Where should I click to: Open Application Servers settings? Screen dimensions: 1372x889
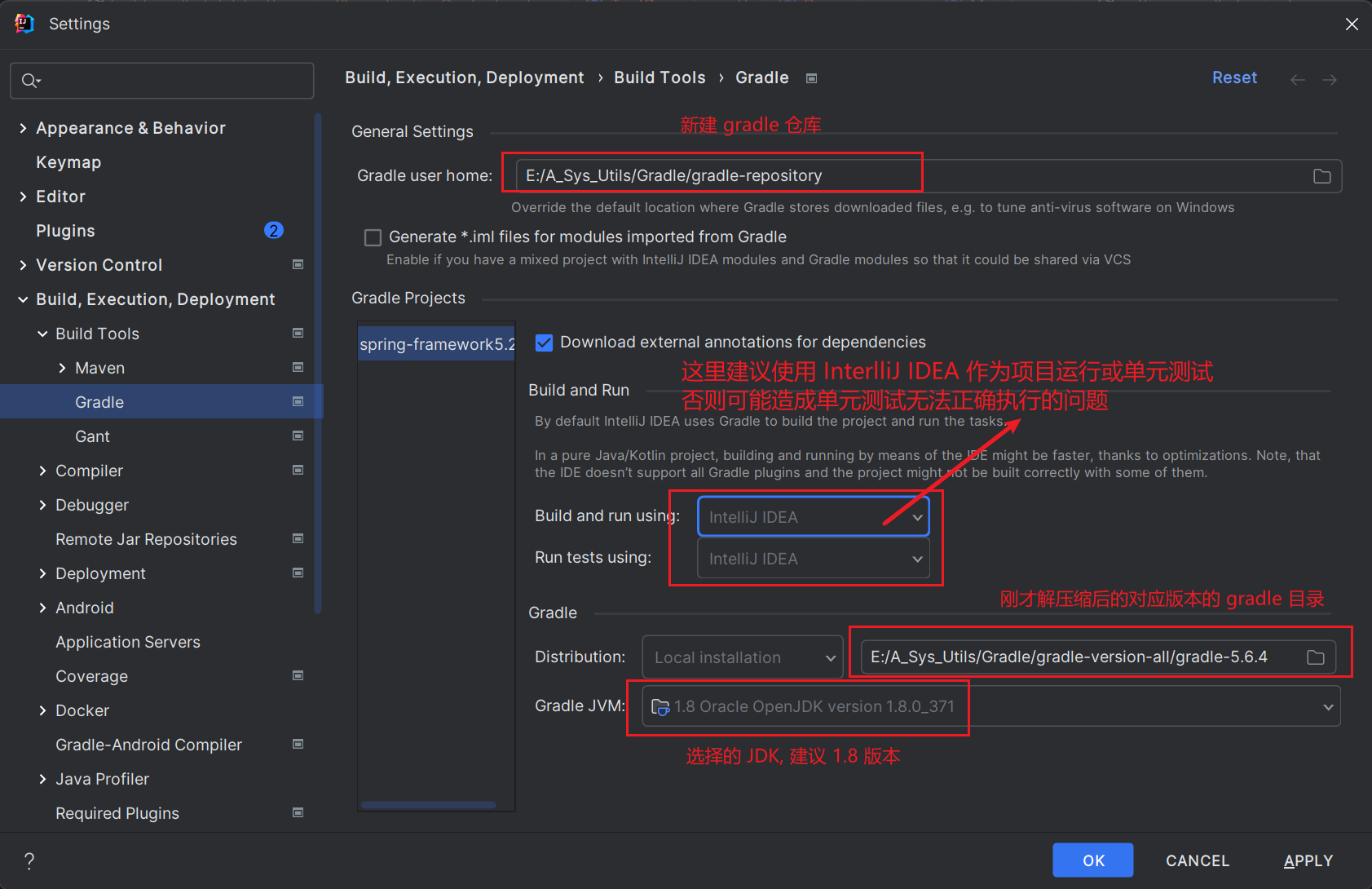click(x=128, y=642)
